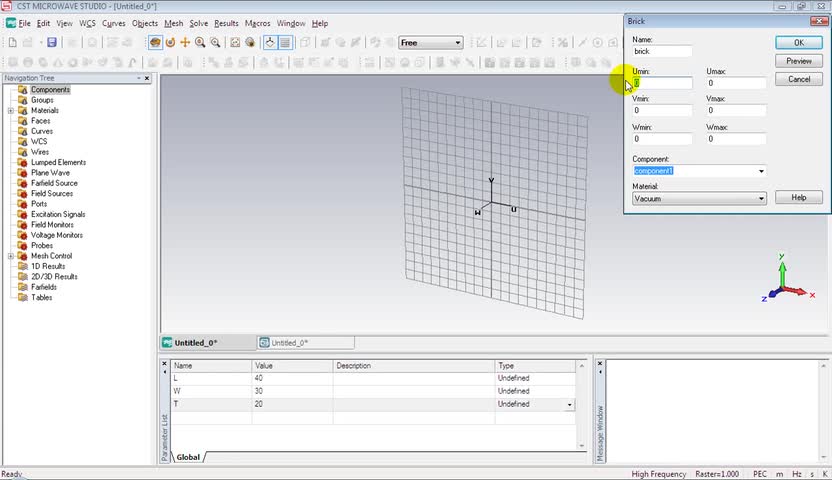
Task: Select the Pan view cross-arrows tool
Action: click(185, 42)
